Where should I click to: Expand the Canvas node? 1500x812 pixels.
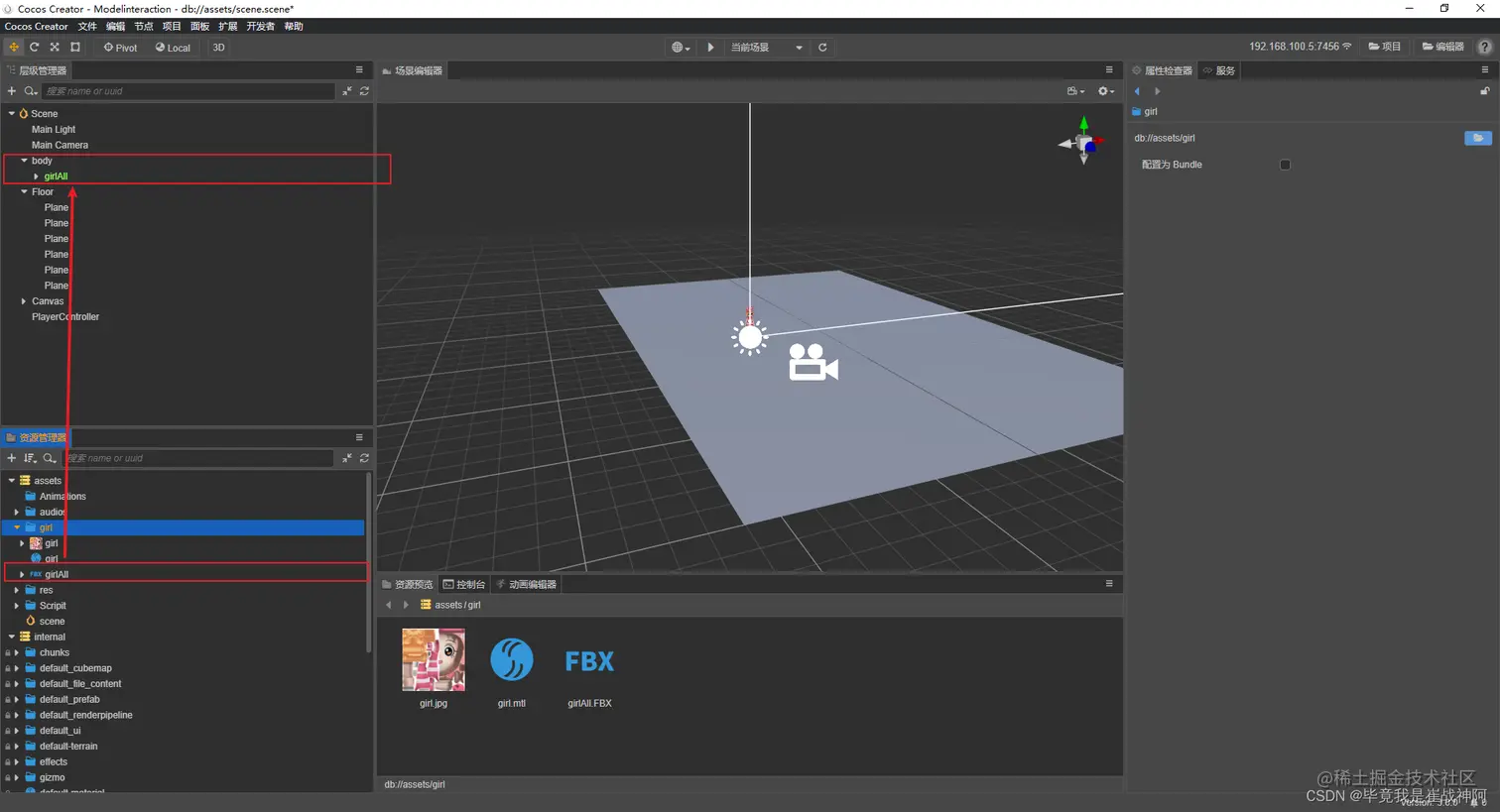coord(24,301)
